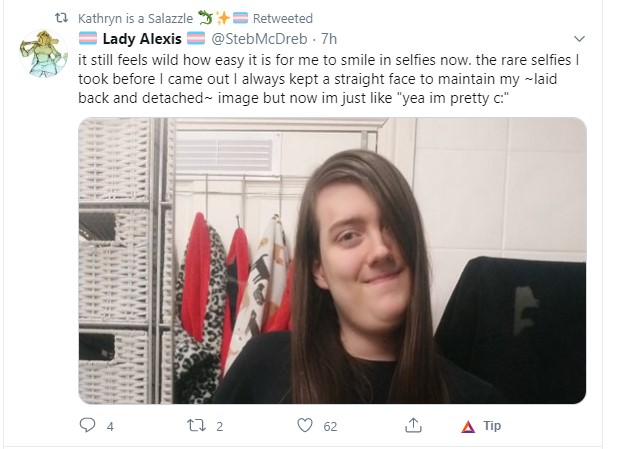Open the 4 replies count

pos(110,427)
